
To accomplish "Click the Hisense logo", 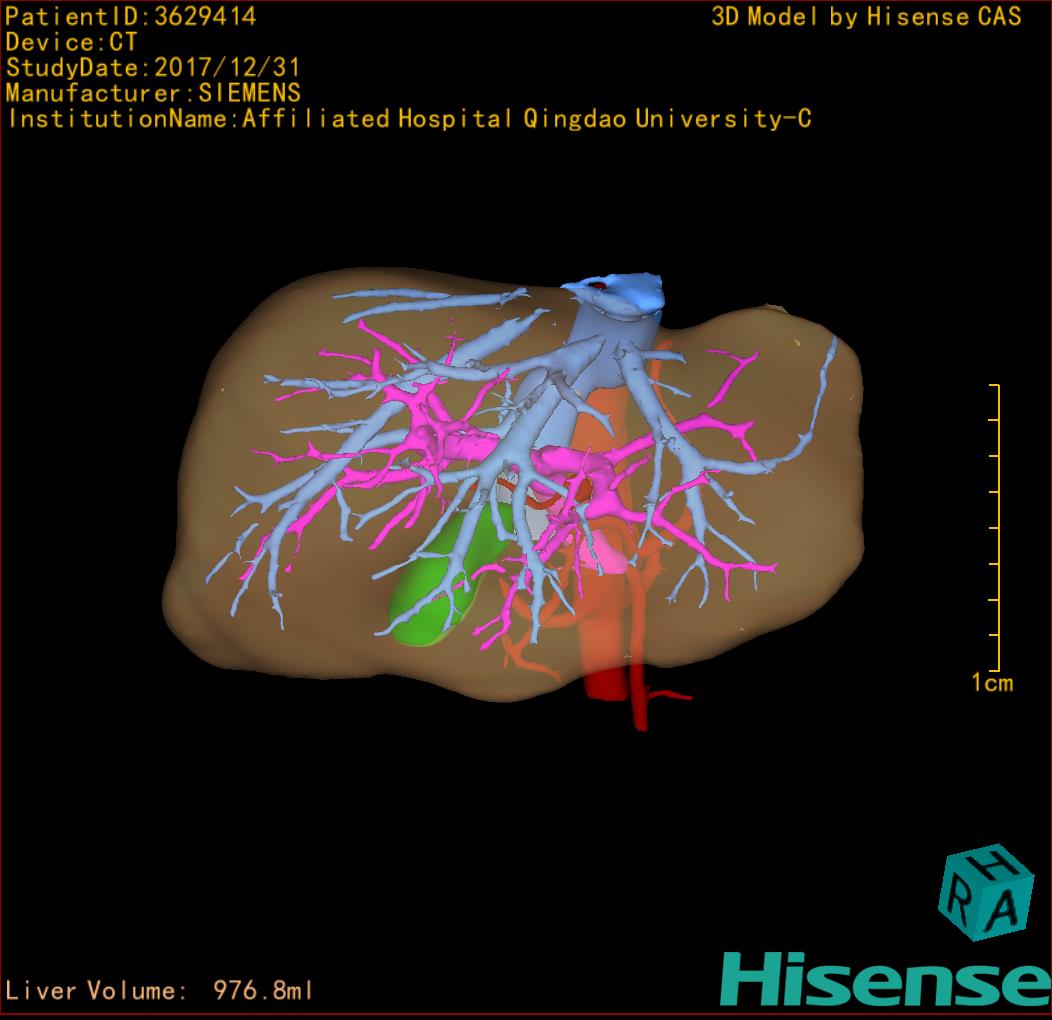I will [x=886, y=980].
